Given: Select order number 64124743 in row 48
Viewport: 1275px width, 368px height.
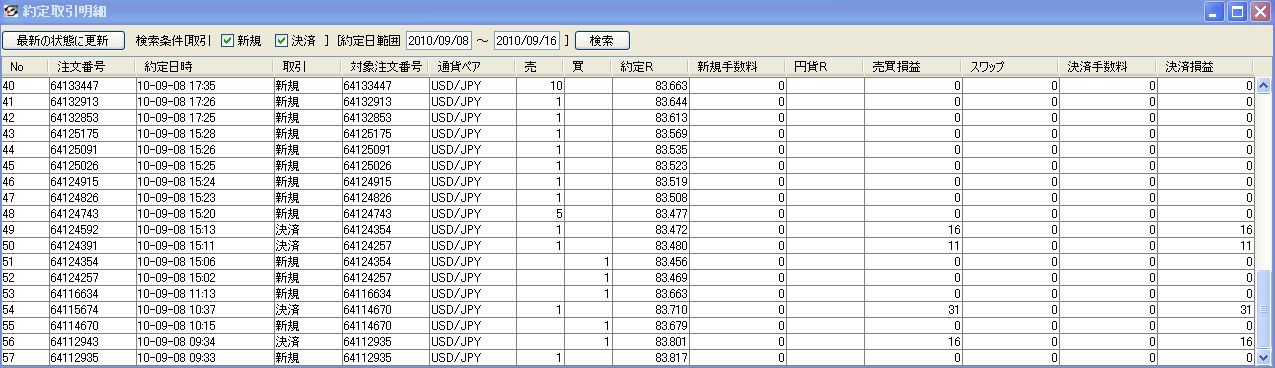Looking at the screenshot, I should (x=74, y=214).
